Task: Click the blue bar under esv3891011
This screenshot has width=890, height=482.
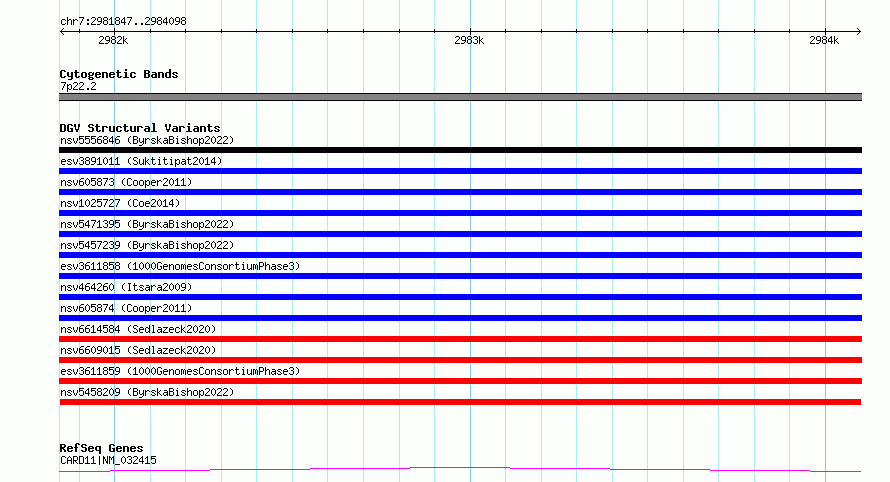Action: click(x=460, y=171)
